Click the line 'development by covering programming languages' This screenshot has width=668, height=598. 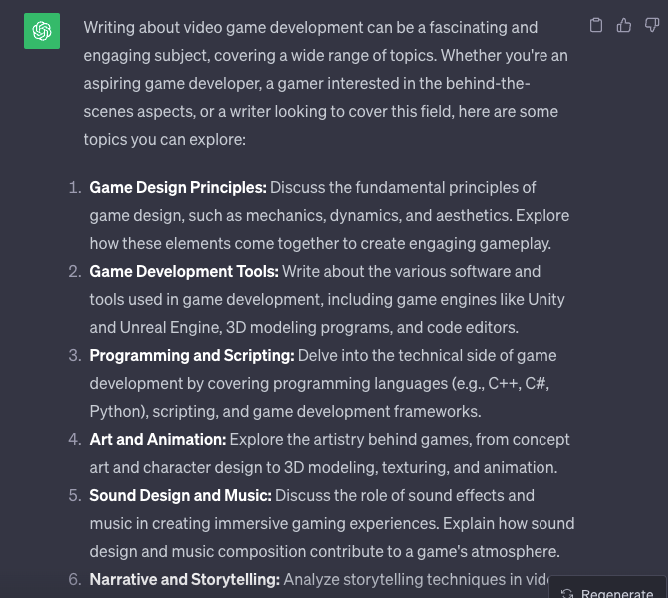click(x=319, y=383)
